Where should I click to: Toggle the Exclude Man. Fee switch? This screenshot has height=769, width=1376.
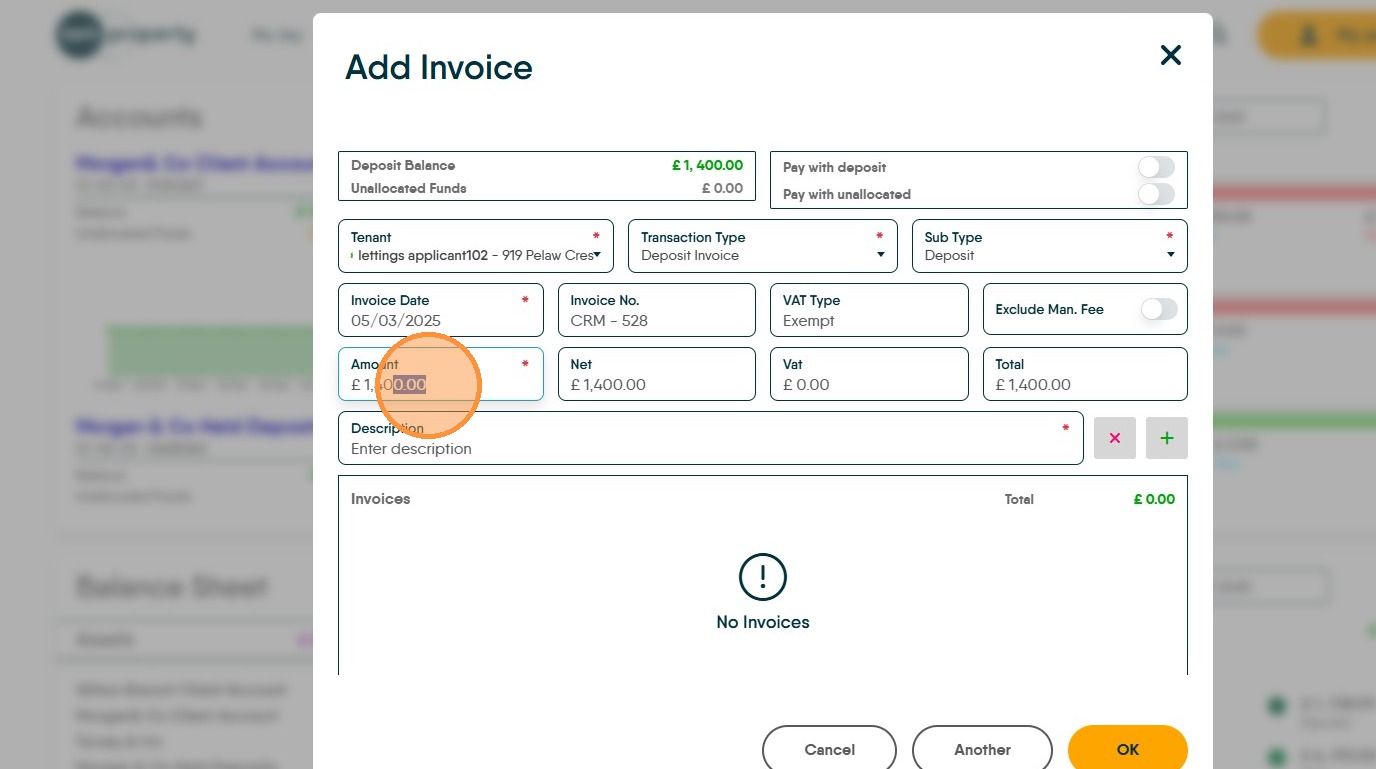(x=1159, y=310)
